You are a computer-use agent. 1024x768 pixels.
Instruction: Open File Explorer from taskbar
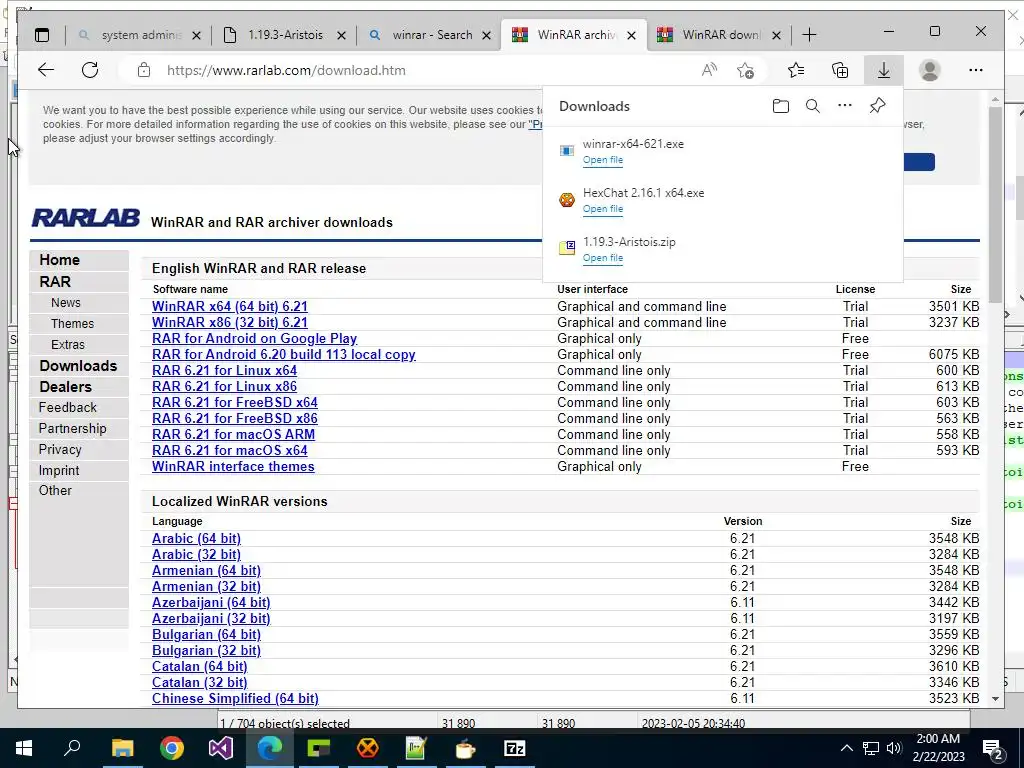(x=122, y=748)
